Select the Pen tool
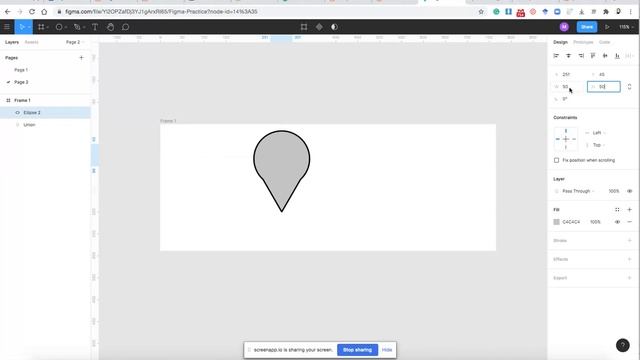Screen dimensions: 640x360 click(77, 27)
